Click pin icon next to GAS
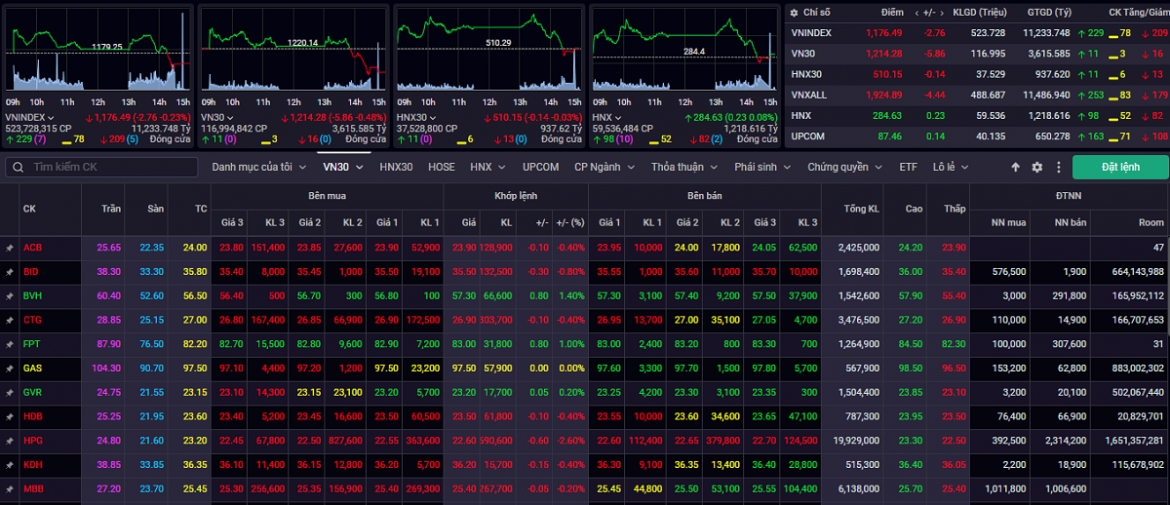The image size is (1170, 505). tap(9, 368)
